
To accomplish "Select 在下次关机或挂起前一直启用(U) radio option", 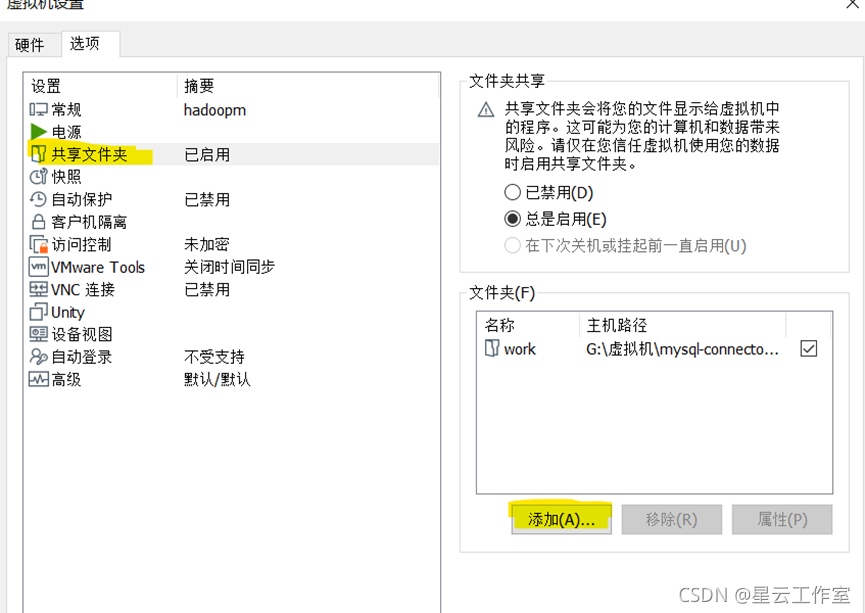I will click(512, 245).
